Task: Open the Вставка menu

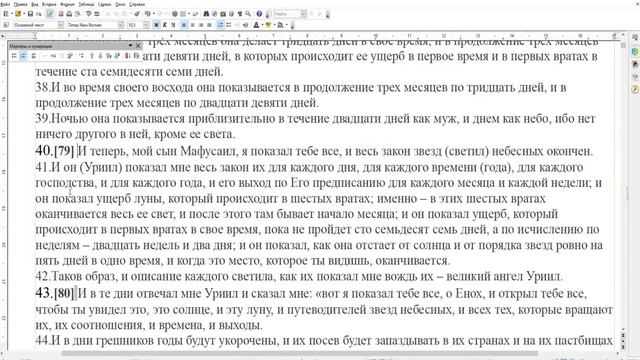Action: coord(49,4)
